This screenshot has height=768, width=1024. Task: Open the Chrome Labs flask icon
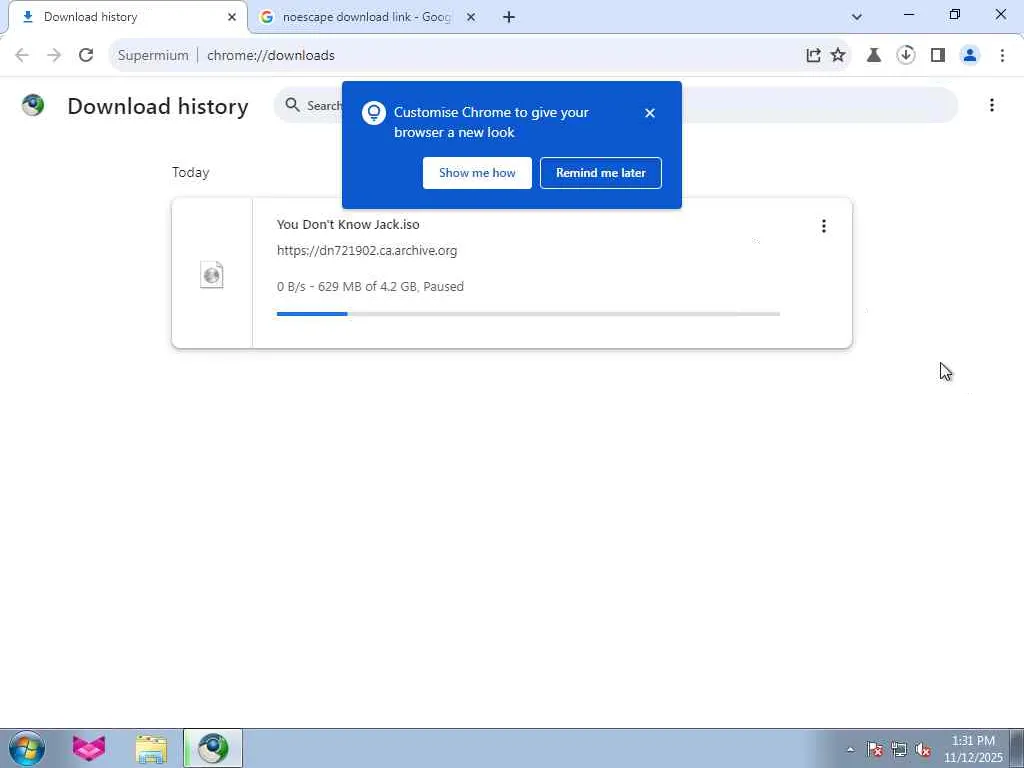874,56
